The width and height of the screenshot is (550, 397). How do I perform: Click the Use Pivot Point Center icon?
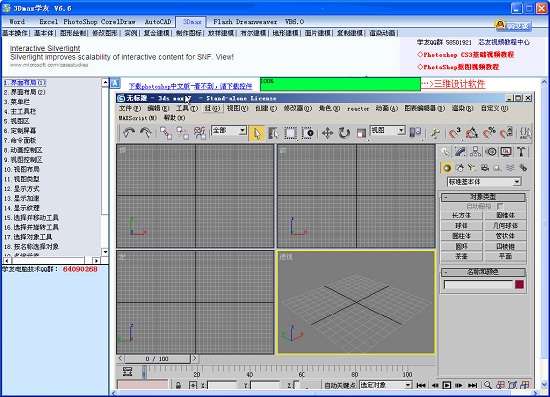(x=416, y=133)
